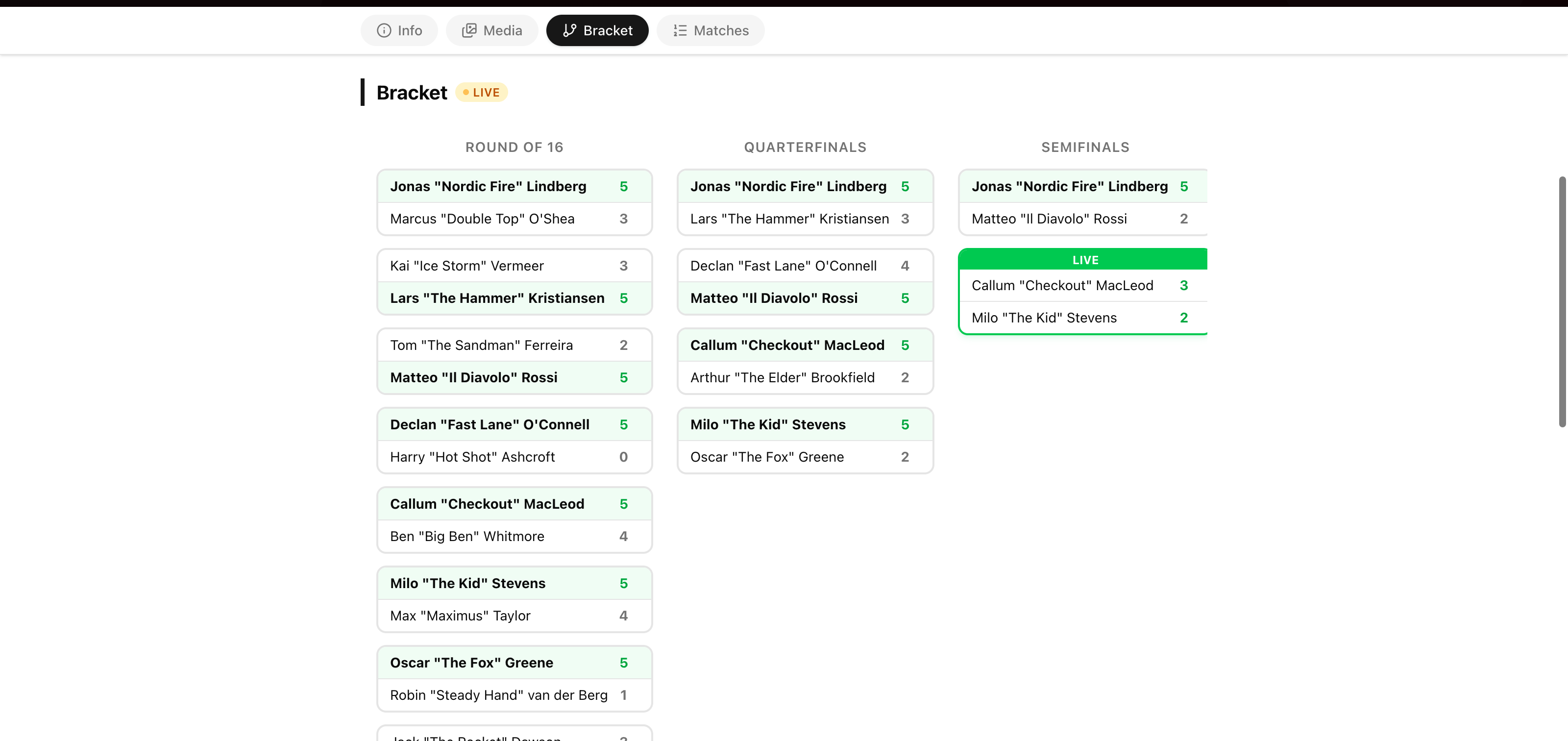The height and width of the screenshot is (741, 1568).
Task: Select Oscar Greene in Round of 16
Action: pyautogui.click(x=514, y=663)
